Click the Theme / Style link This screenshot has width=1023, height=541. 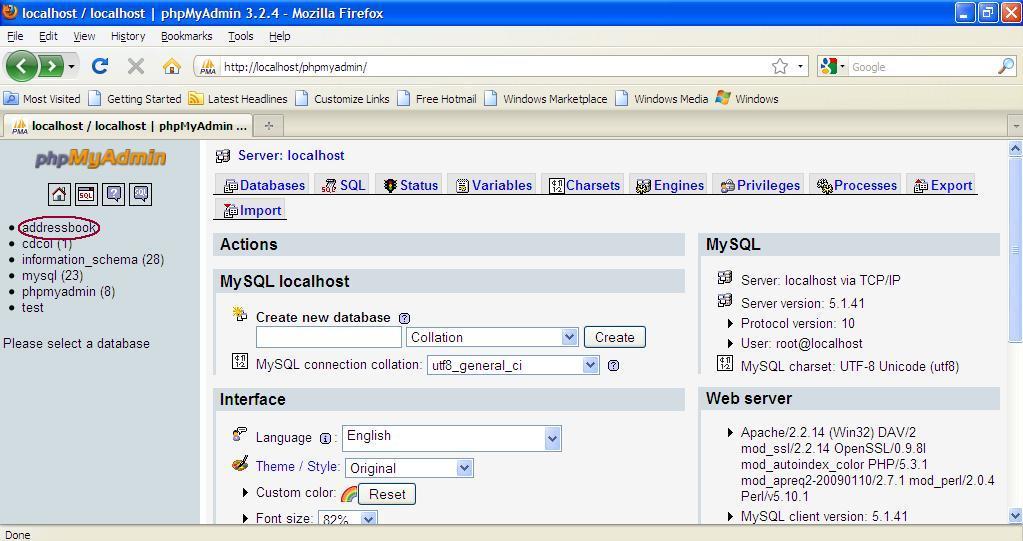[x=298, y=467]
